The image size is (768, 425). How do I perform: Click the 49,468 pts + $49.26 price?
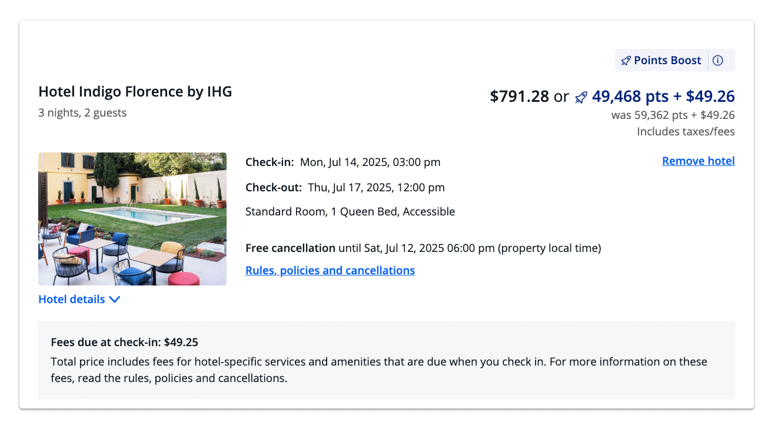(x=663, y=96)
